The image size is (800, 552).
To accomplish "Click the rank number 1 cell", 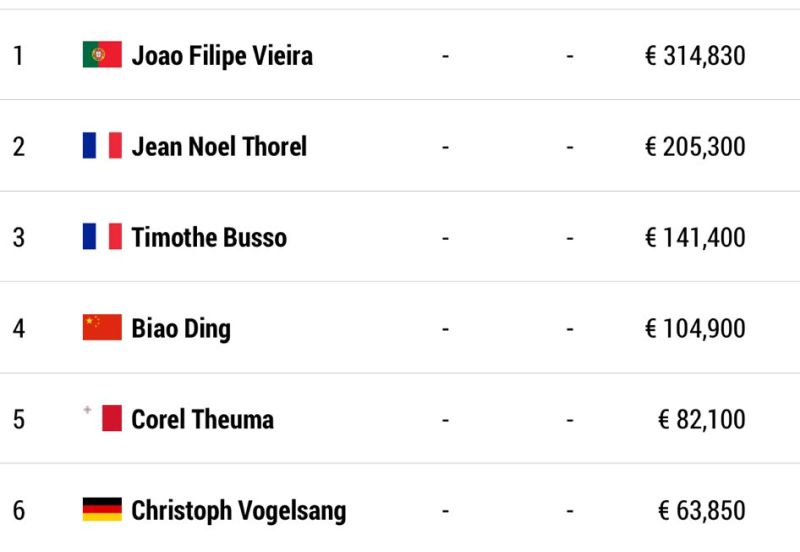I will 18,56.
